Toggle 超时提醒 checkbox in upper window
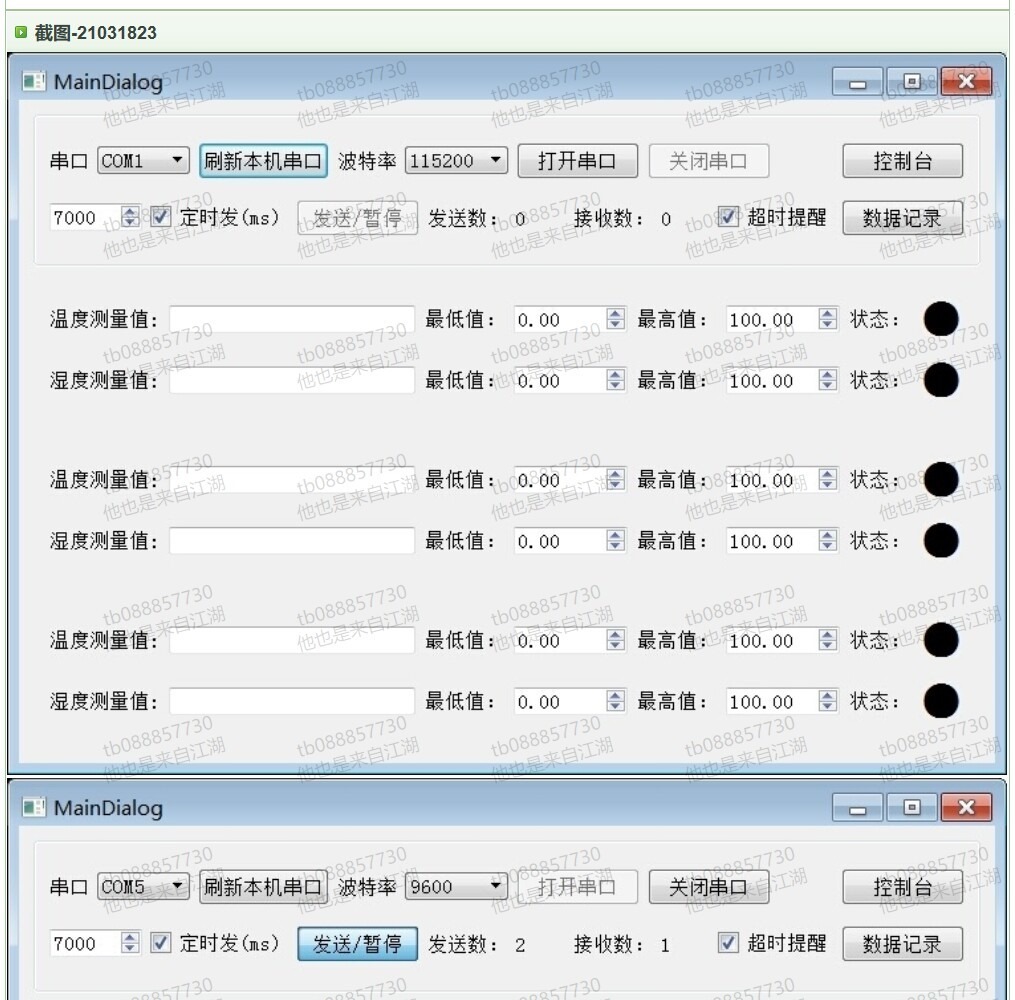Image resolution: width=1015 pixels, height=1000 pixels. [x=728, y=217]
